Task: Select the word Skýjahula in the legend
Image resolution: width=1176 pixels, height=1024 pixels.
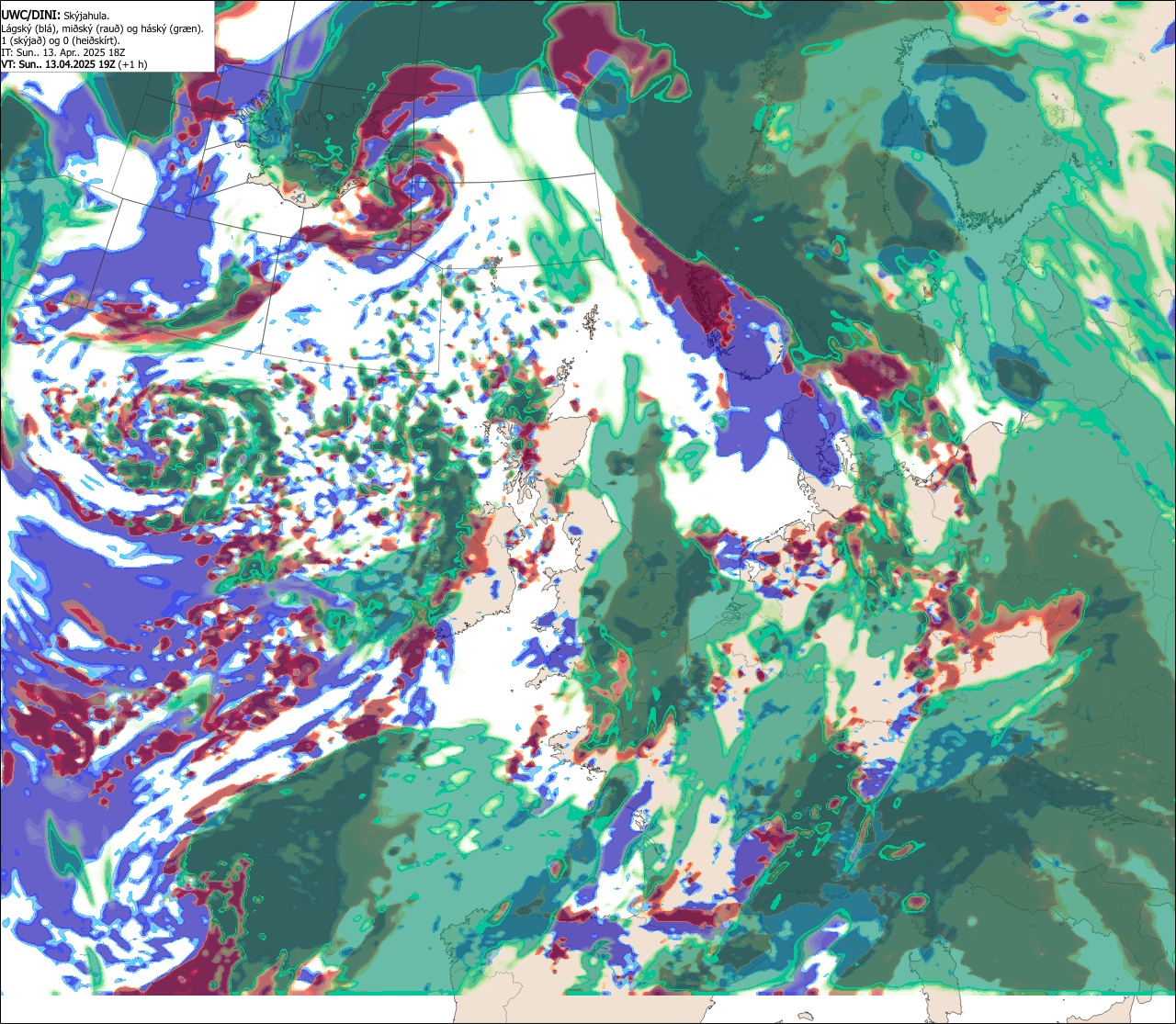Action: [x=88, y=16]
